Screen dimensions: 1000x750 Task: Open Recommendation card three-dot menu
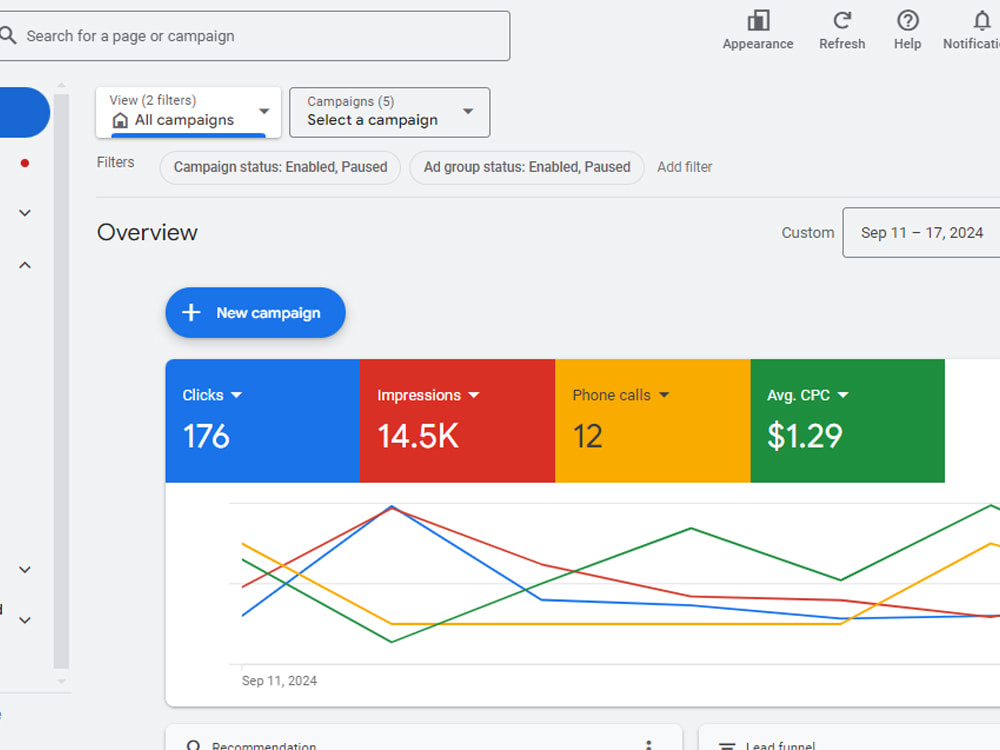click(x=648, y=744)
